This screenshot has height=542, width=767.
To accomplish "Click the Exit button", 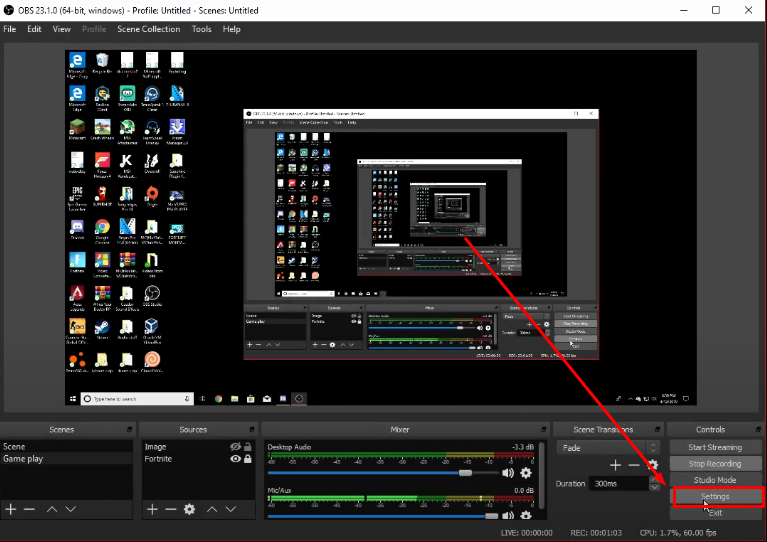I will coord(715,513).
